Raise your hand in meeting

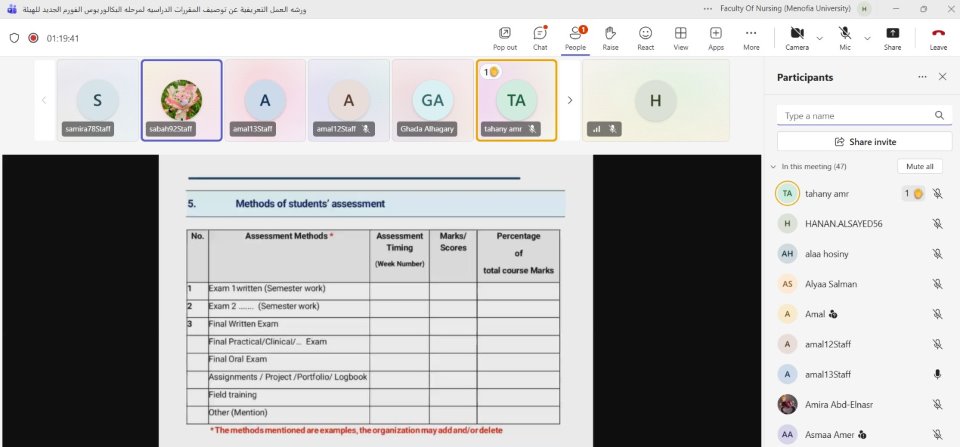(610, 38)
